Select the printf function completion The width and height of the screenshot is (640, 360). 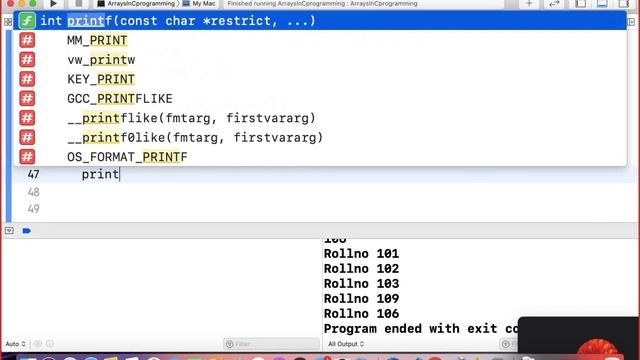click(320, 21)
